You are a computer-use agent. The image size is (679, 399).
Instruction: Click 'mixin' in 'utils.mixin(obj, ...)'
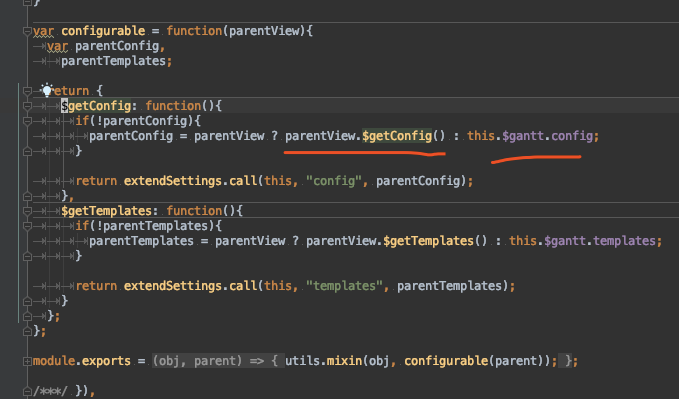344,361
